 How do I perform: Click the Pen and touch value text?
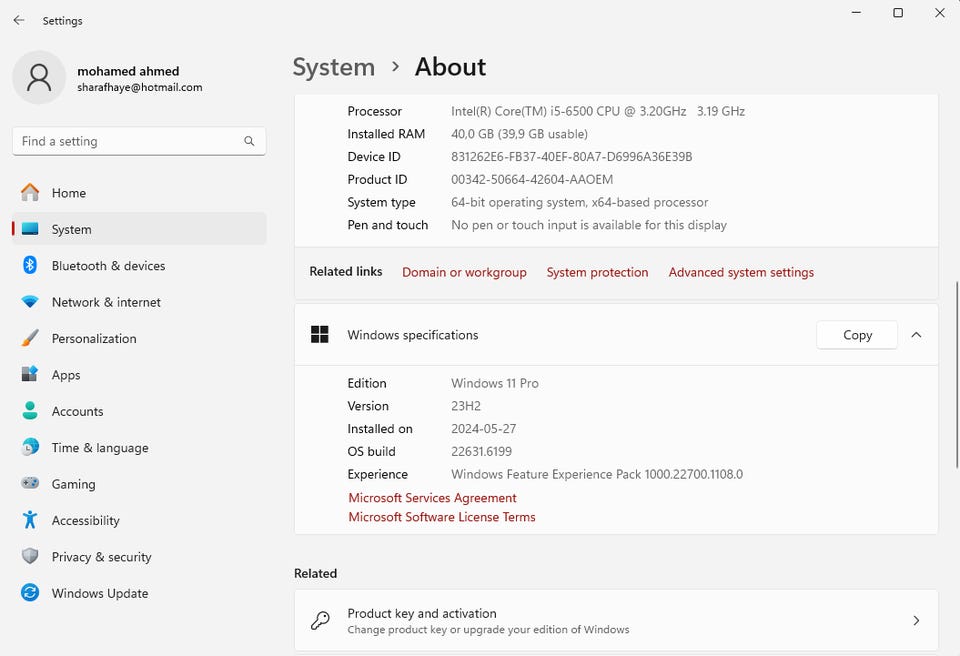click(x=589, y=225)
